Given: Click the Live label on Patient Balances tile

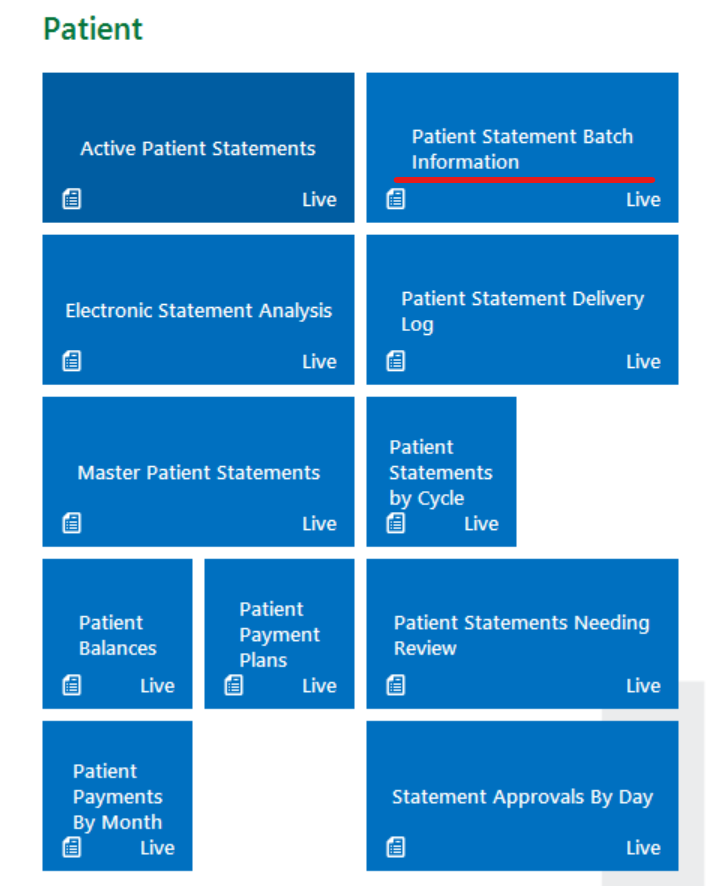Looking at the screenshot, I should coord(157,686).
